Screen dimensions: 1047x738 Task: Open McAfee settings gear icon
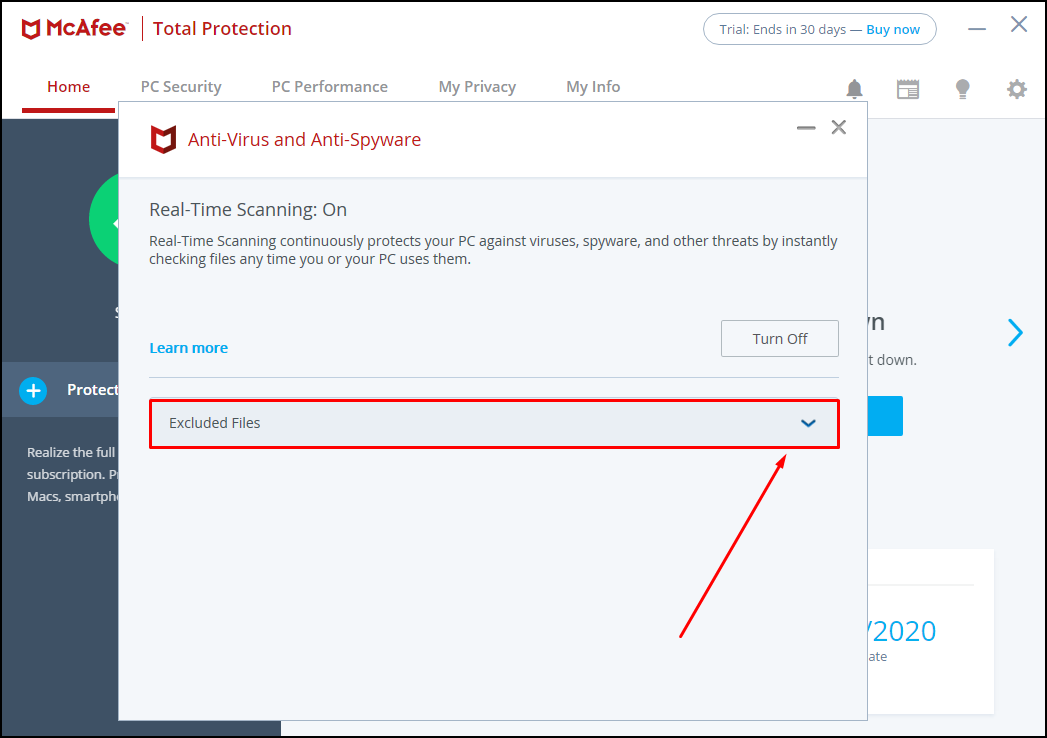click(1016, 89)
